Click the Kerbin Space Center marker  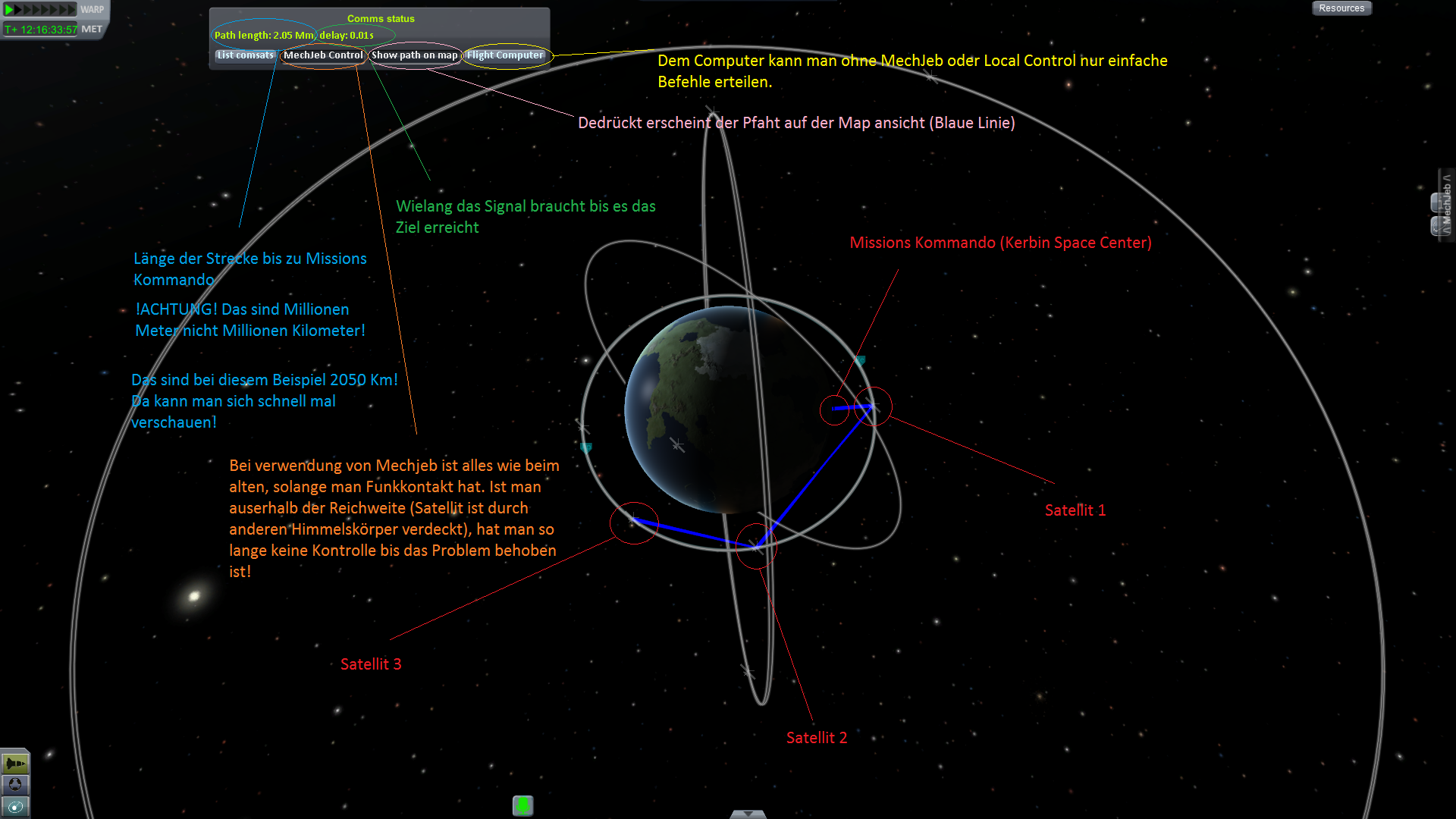click(834, 409)
